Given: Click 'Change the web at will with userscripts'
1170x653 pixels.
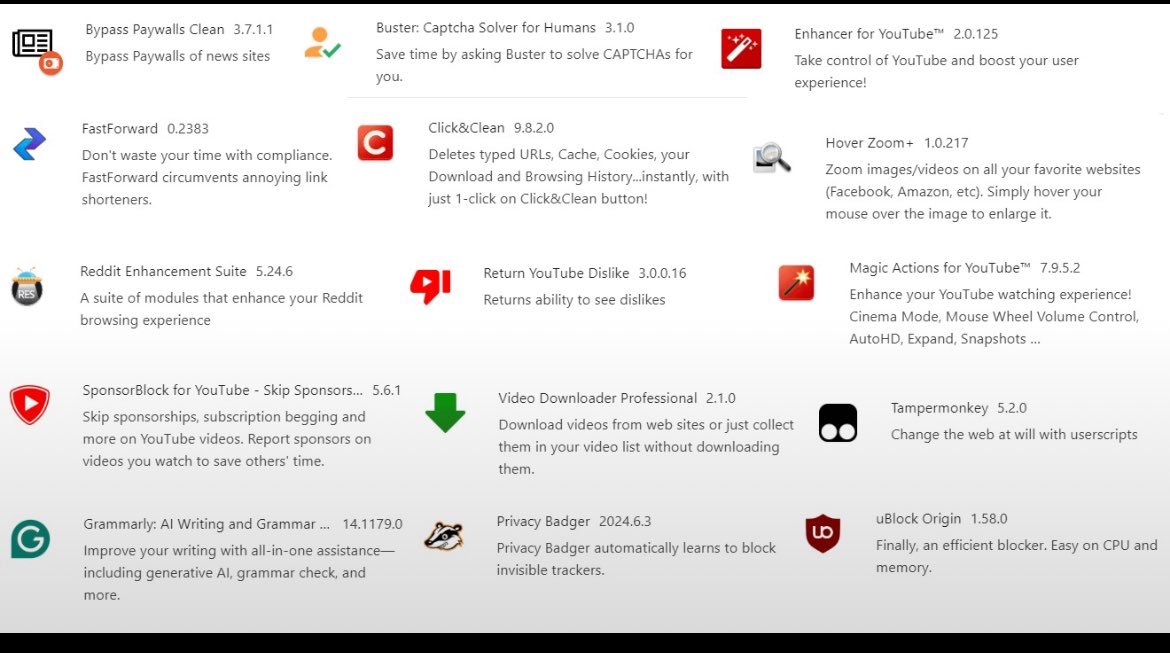Looking at the screenshot, I should [x=1014, y=434].
